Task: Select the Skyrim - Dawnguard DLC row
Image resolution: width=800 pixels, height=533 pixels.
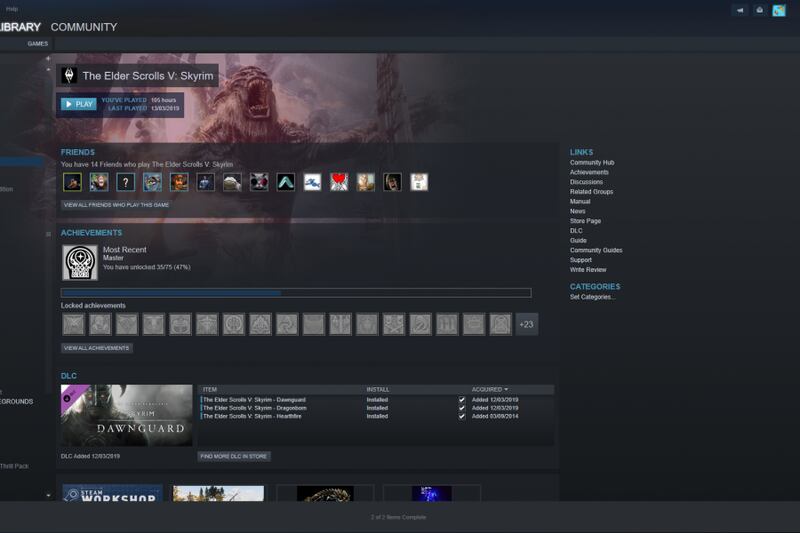Action: (377, 400)
